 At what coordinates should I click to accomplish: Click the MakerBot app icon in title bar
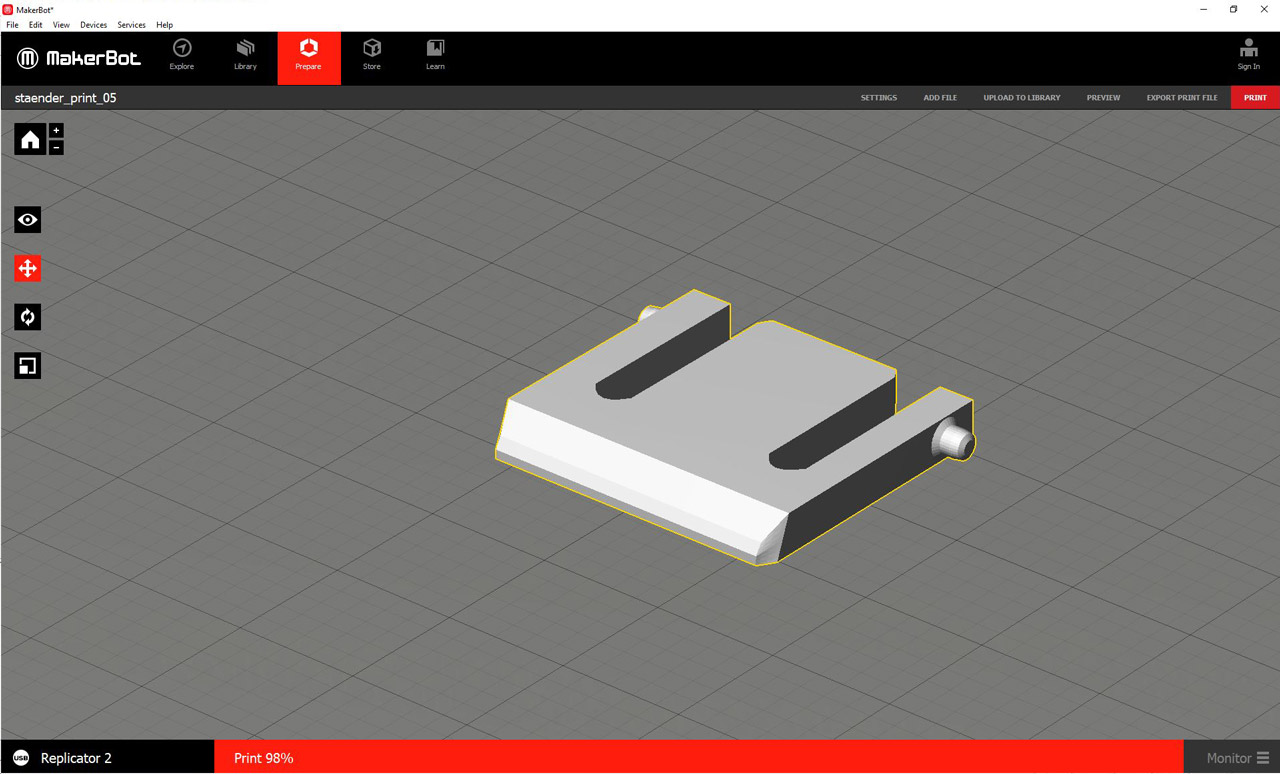pyautogui.click(x=8, y=9)
